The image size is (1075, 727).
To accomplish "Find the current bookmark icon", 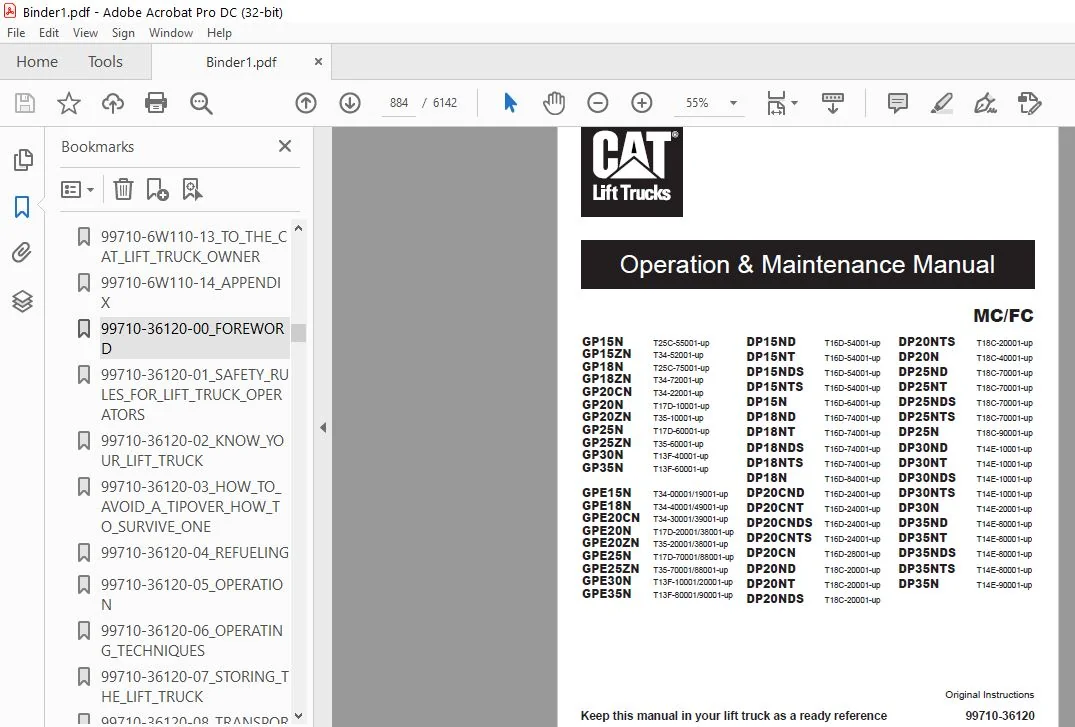I will [x=192, y=189].
